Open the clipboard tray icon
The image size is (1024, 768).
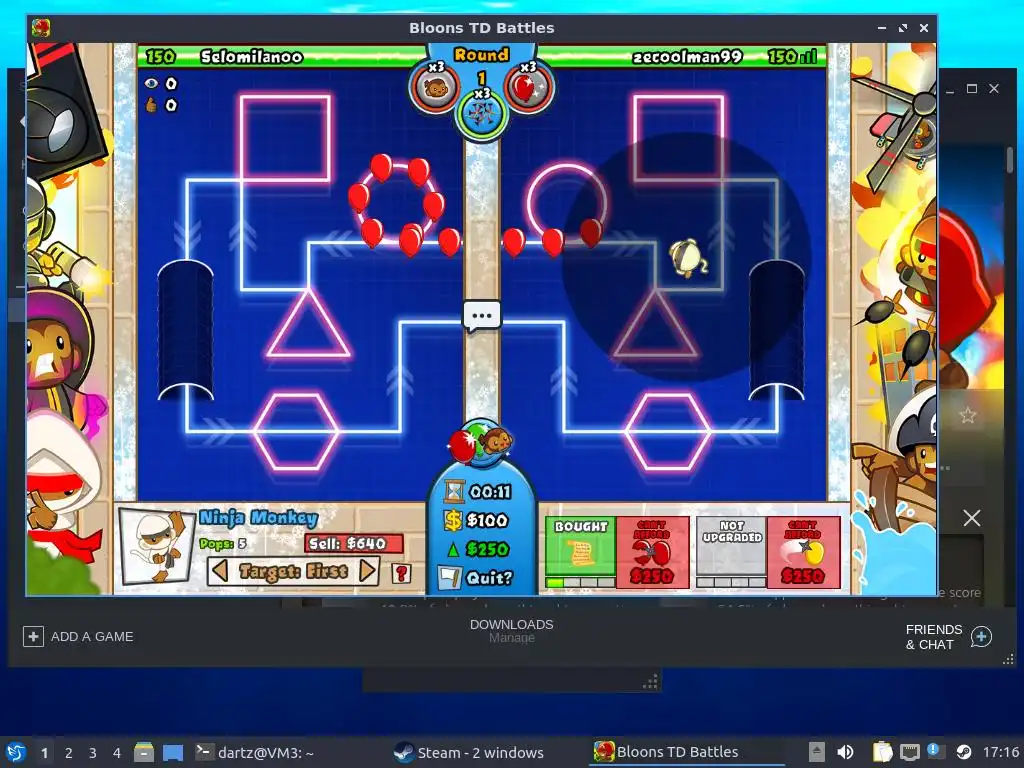pos(882,752)
